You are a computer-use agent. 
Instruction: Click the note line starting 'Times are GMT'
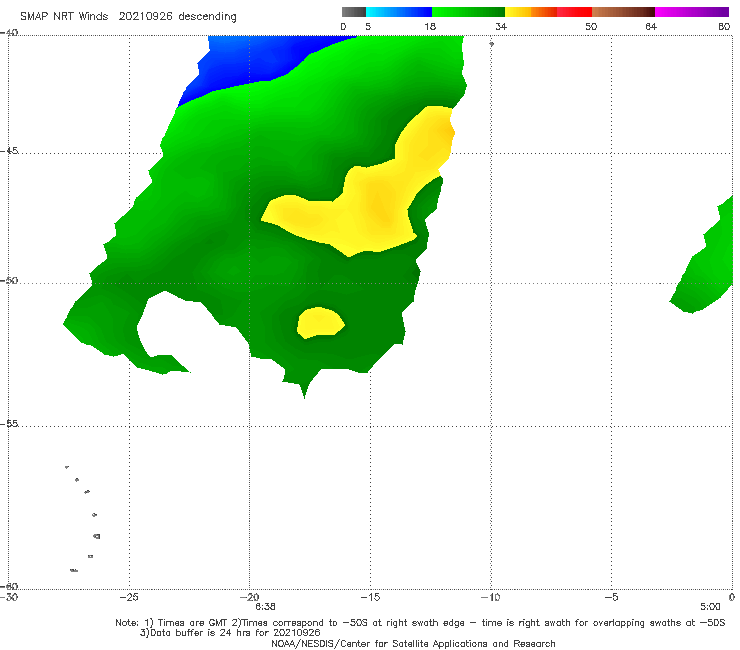coord(420,623)
